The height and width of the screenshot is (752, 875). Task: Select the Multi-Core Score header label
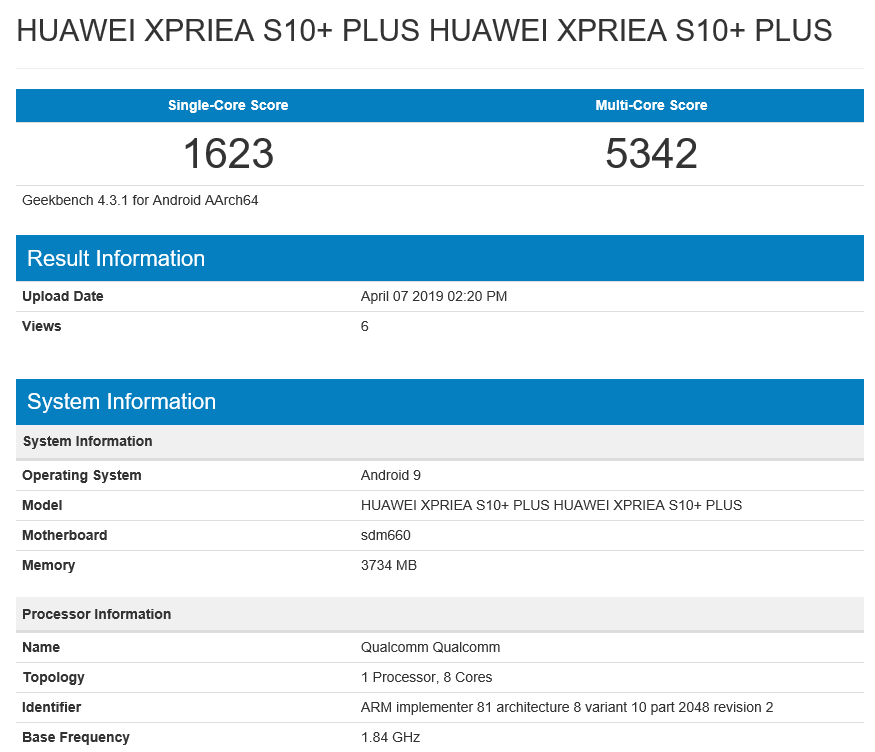tap(651, 105)
